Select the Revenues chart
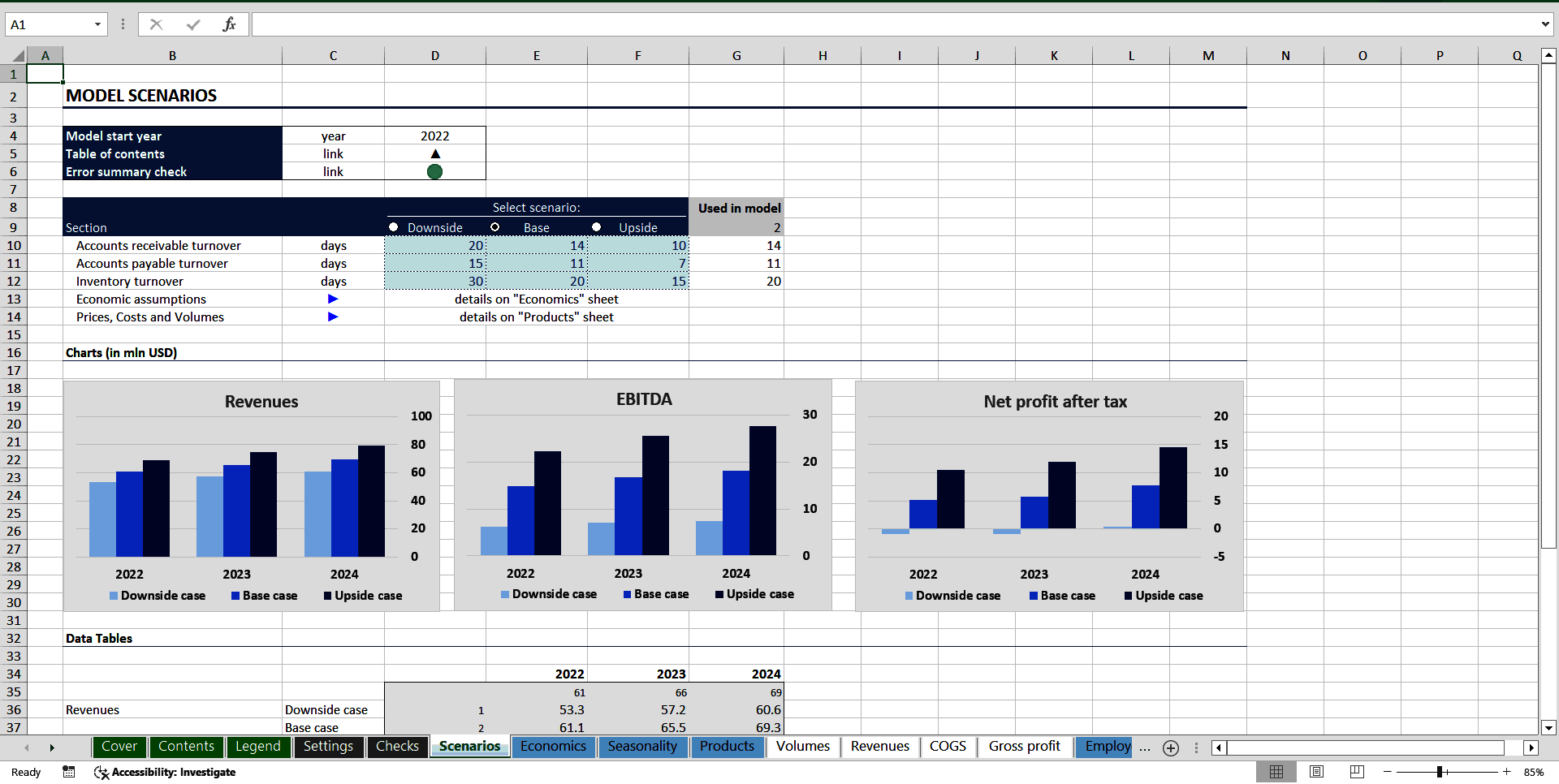The image size is (1559, 784). tap(252, 496)
